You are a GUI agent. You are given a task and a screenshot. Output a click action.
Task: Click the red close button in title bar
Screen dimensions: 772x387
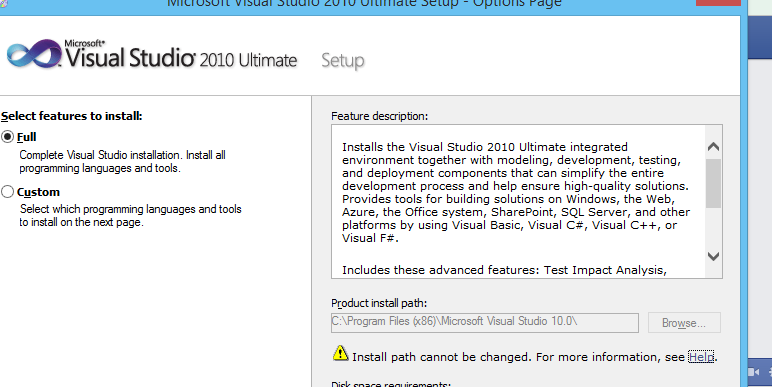(x=718, y=2)
